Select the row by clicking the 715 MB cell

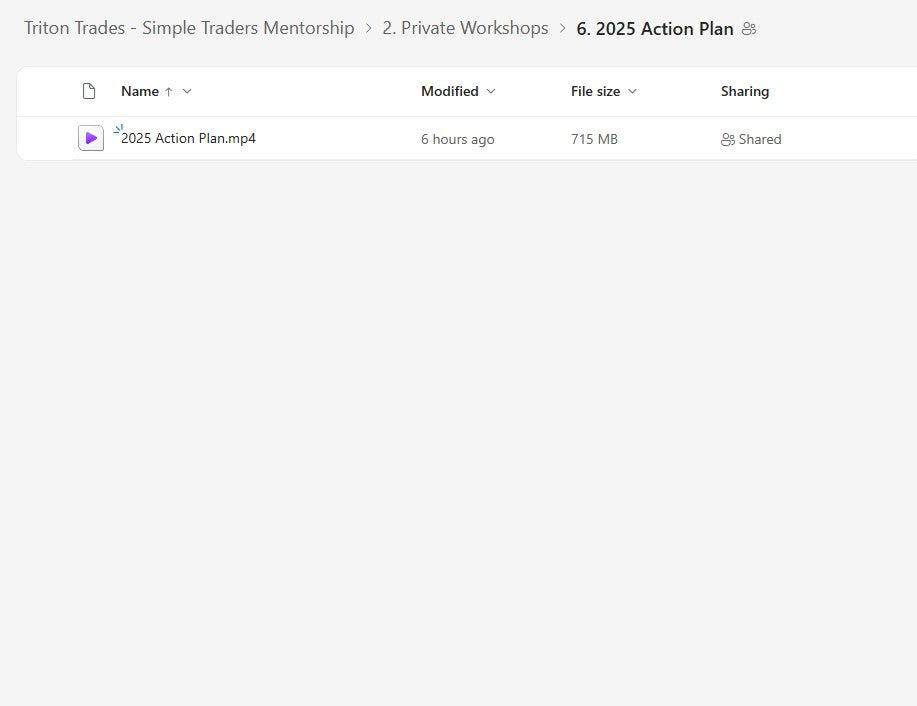point(594,140)
